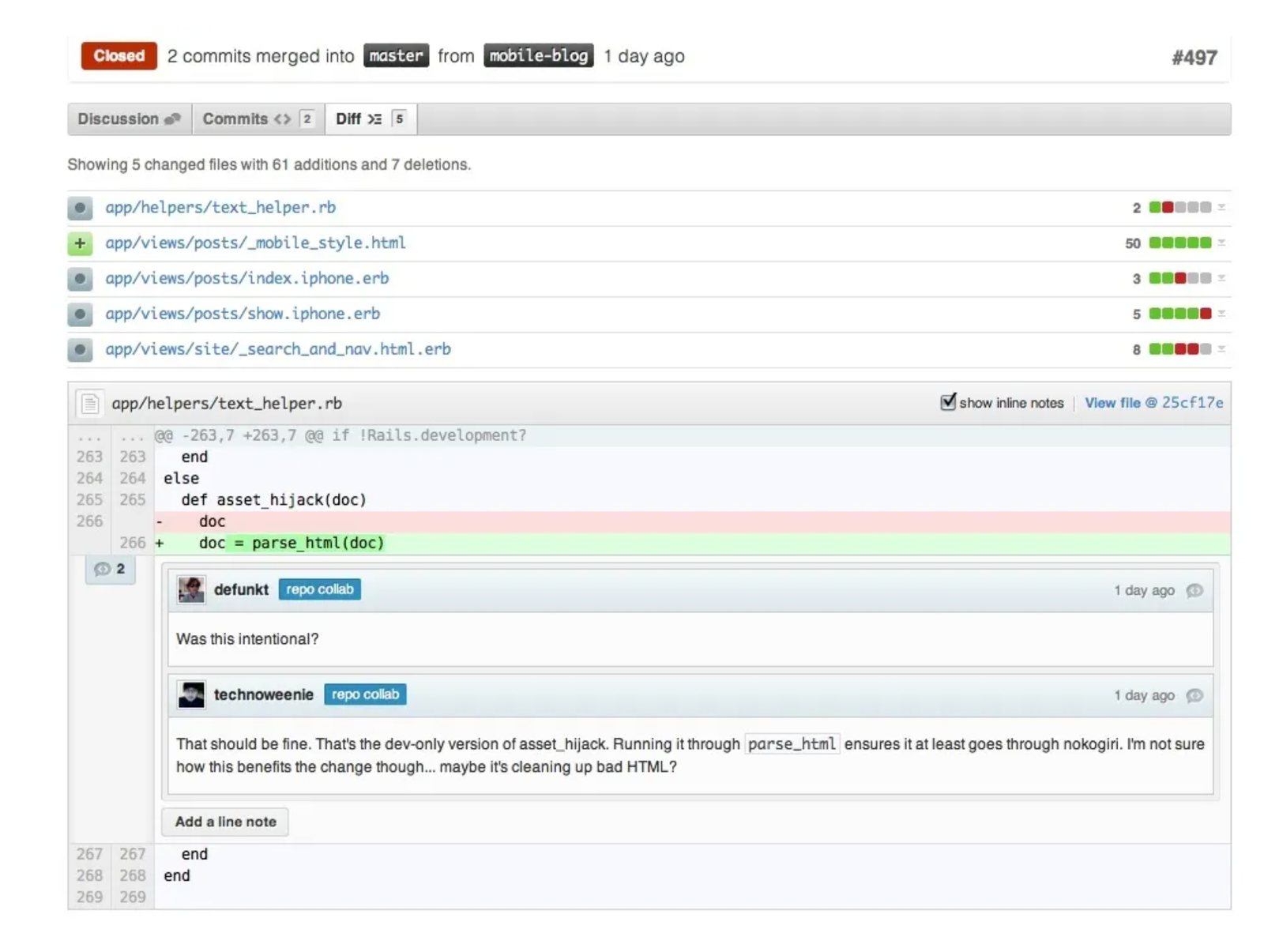Click the comment bubble icon on technoweenie's note
Screen dimensions: 1264x952
(x=1194, y=696)
